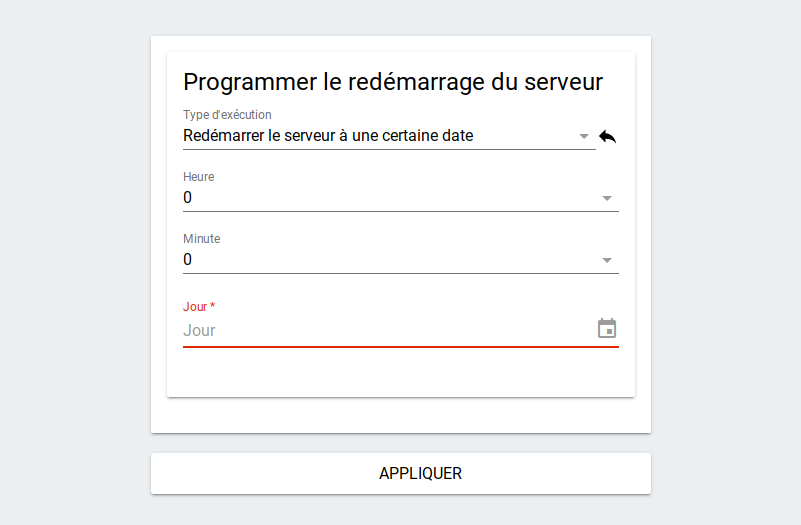Click the grey page background beside the form

[x=75, y=255]
